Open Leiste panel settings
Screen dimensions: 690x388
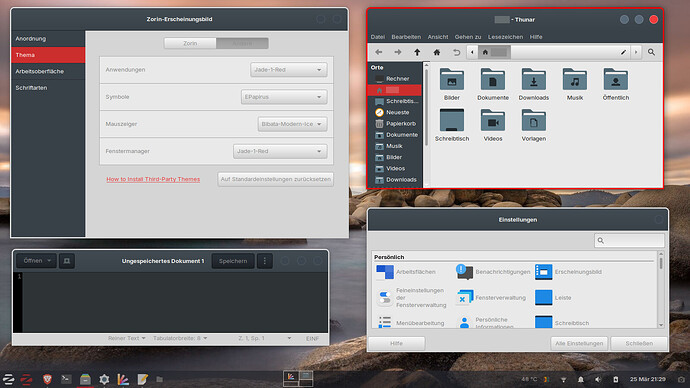click(x=553, y=297)
